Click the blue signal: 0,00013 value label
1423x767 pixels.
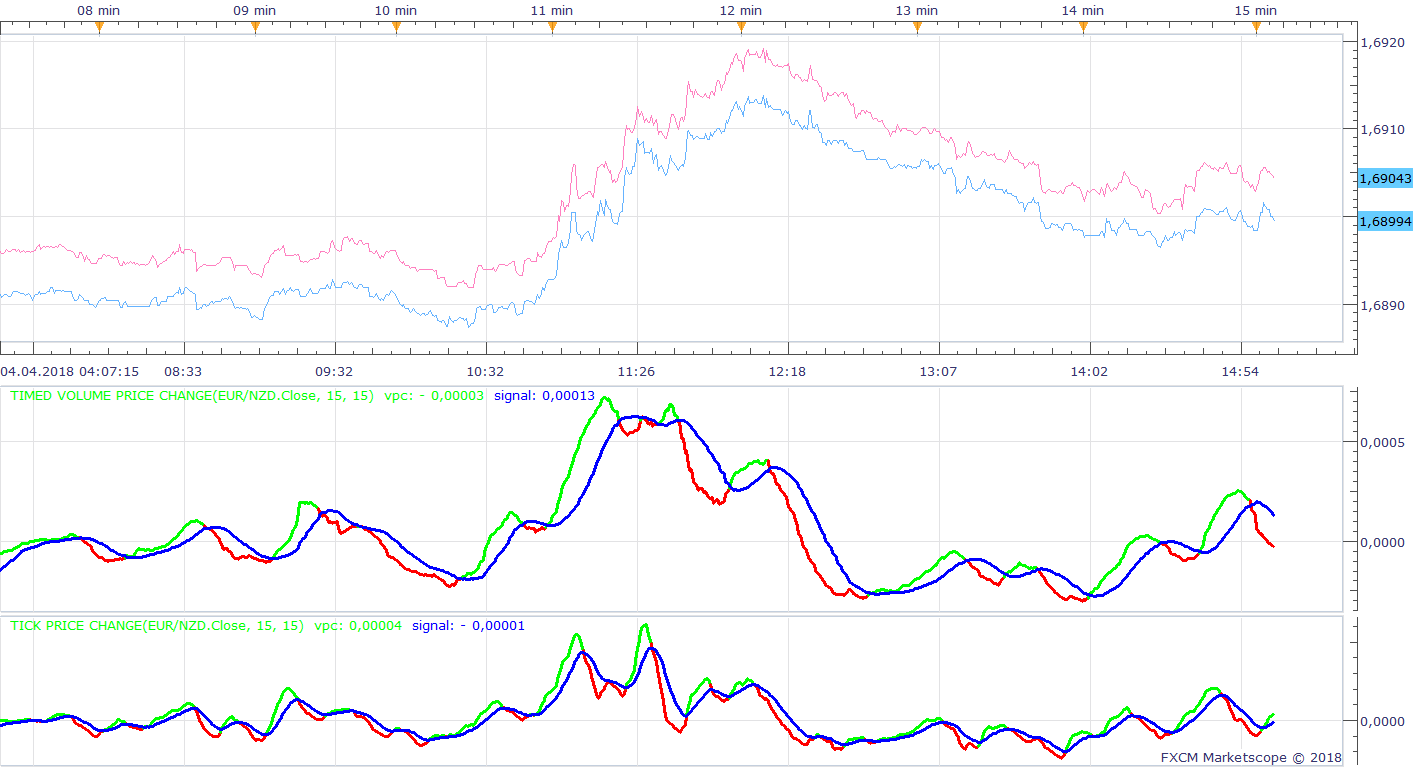click(x=544, y=396)
